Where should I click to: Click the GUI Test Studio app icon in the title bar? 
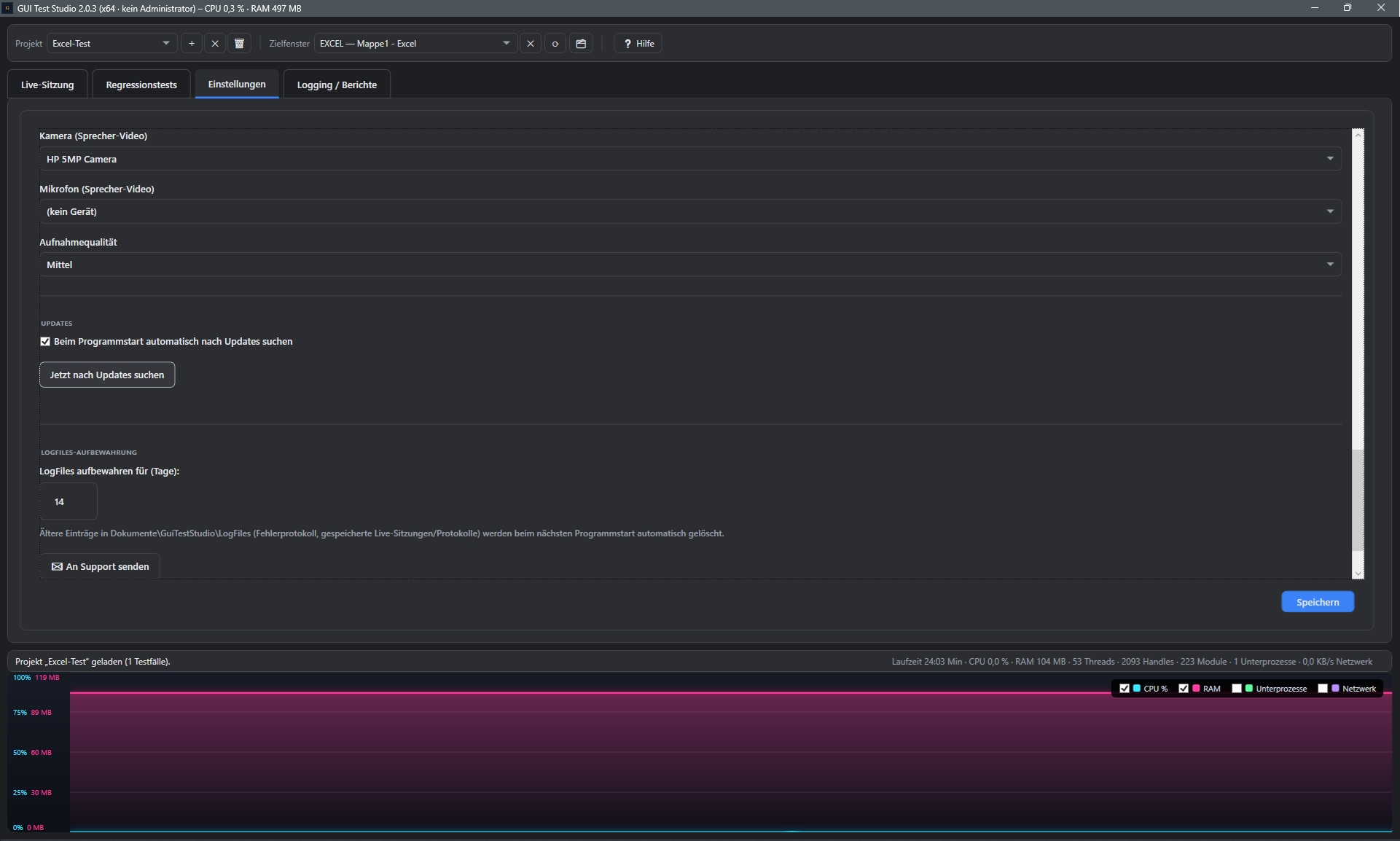coord(7,8)
